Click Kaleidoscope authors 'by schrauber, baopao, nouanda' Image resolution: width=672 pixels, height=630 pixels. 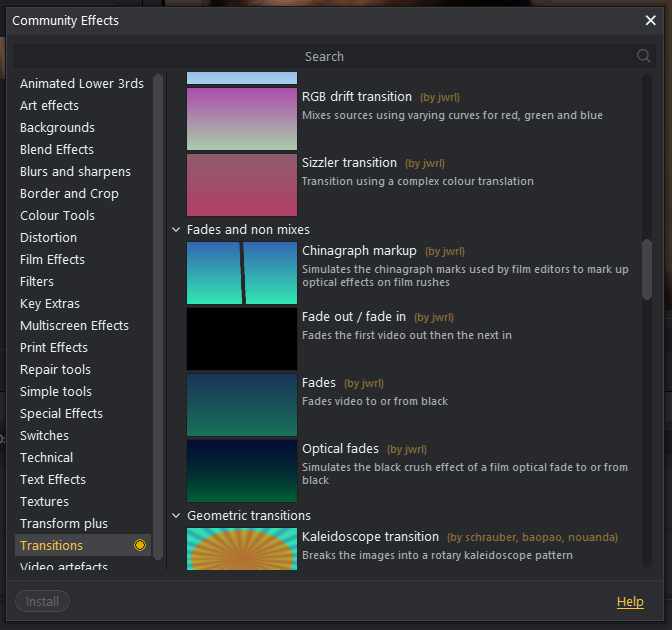click(x=532, y=537)
